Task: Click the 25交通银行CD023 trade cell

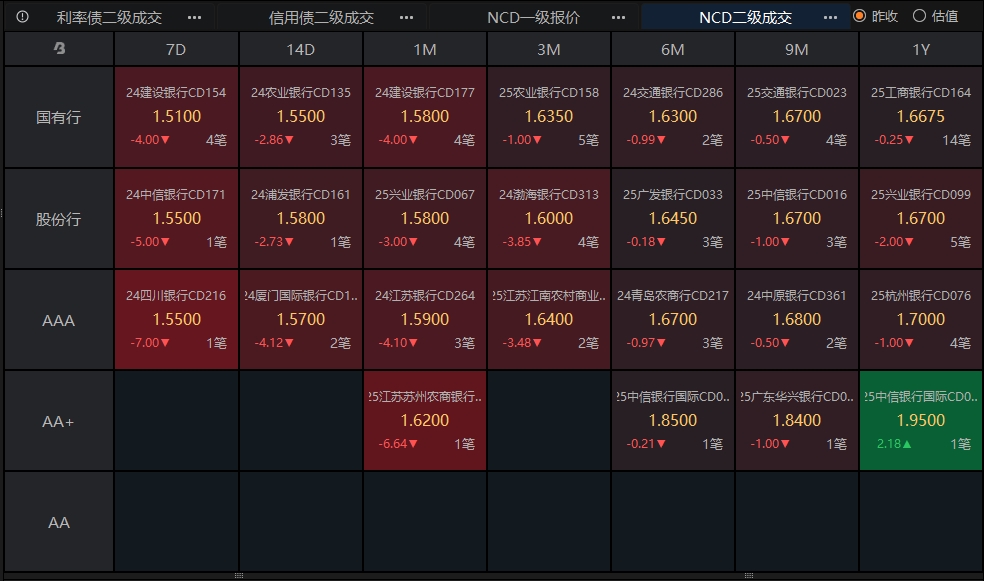Action: (796, 117)
